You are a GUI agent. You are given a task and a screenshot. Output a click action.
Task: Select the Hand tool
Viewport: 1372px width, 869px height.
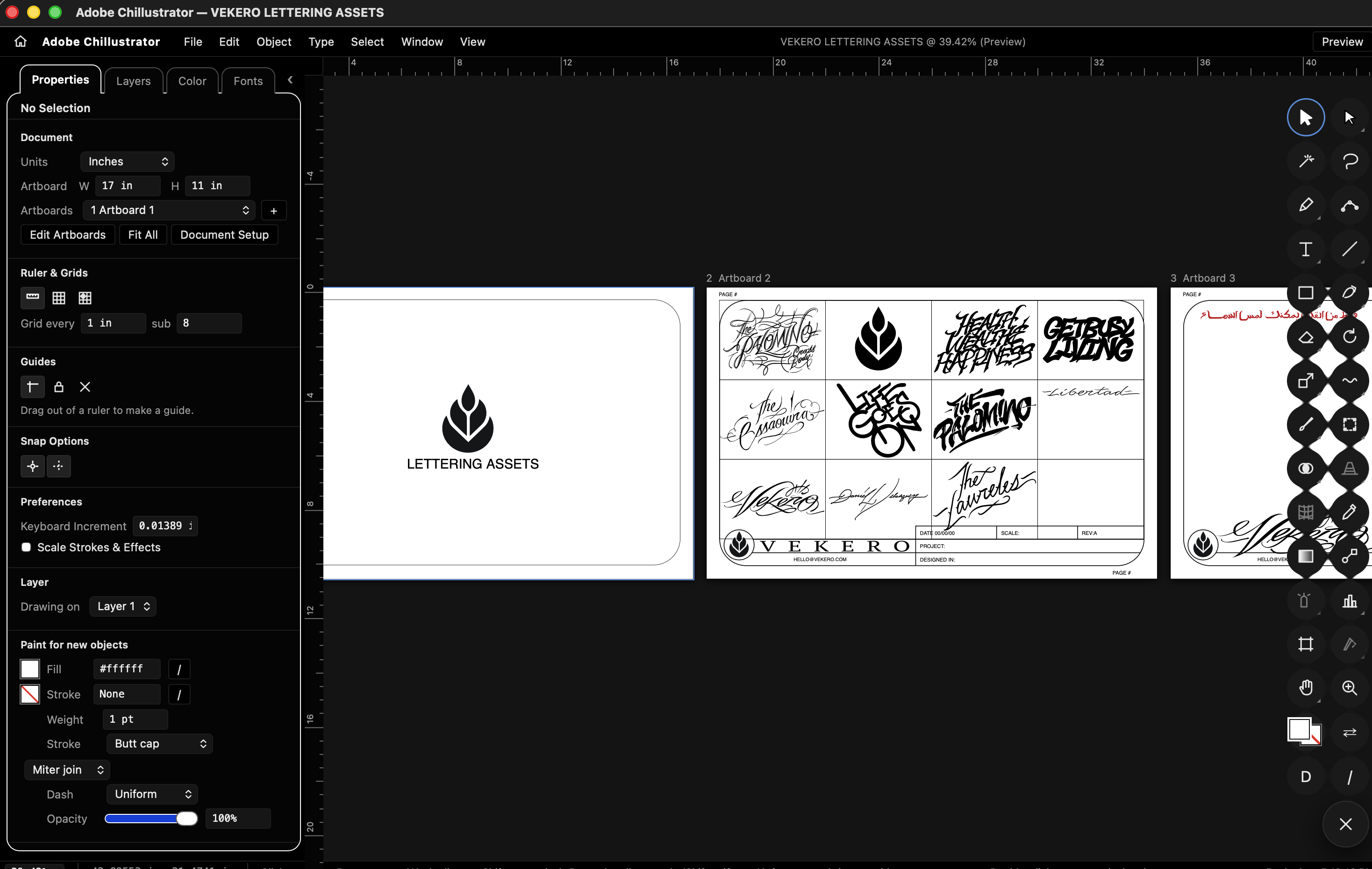1305,687
